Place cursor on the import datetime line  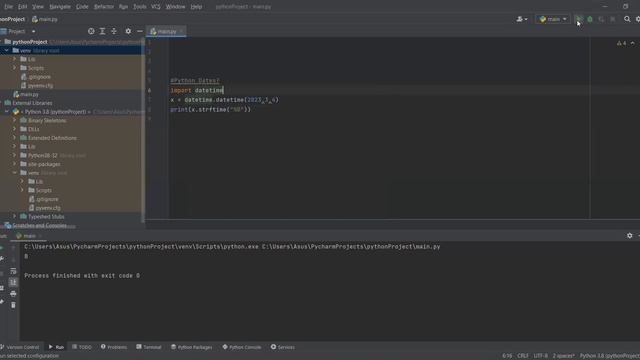[197, 90]
